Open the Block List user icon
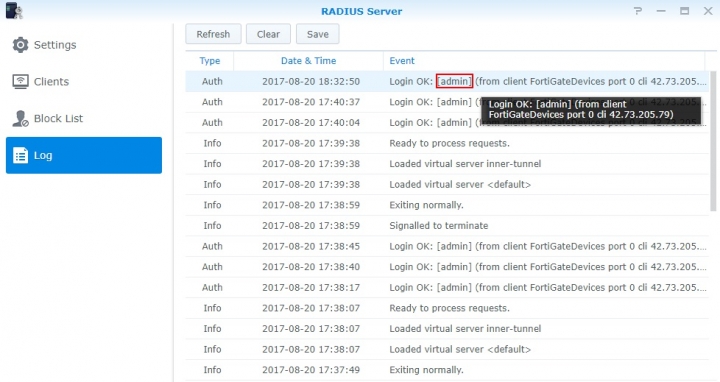Viewport: 720px width, 382px height. pos(20,118)
